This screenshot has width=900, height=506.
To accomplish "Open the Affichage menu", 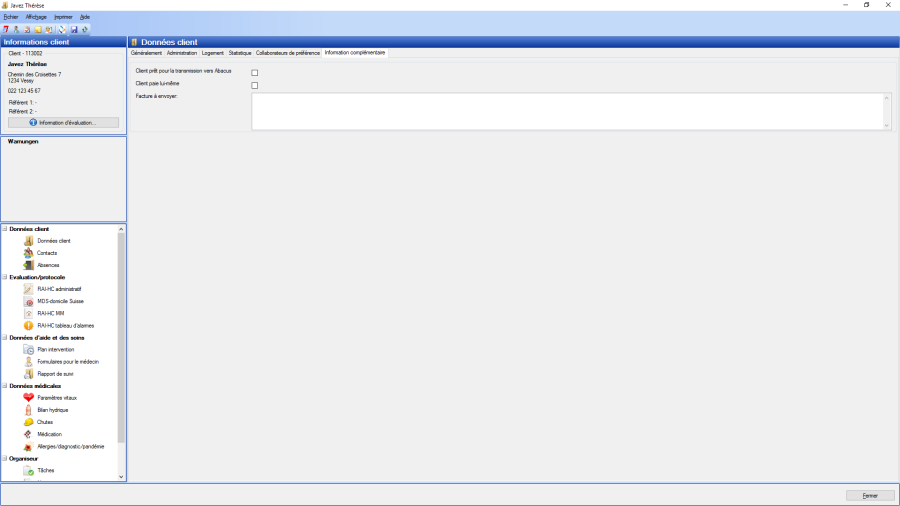I will 36,17.
